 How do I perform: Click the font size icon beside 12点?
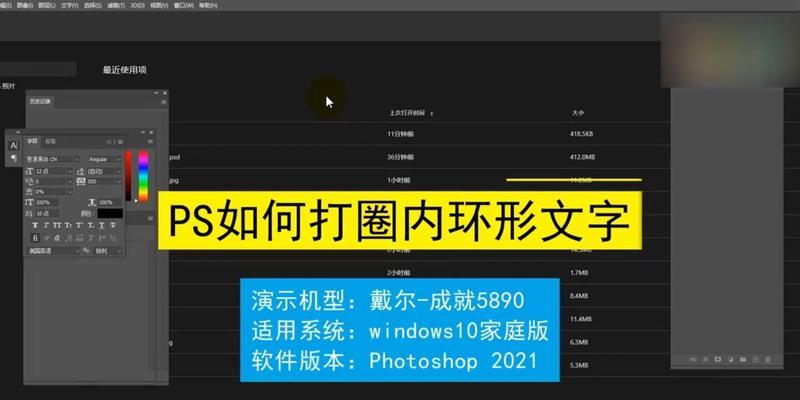[29, 171]
